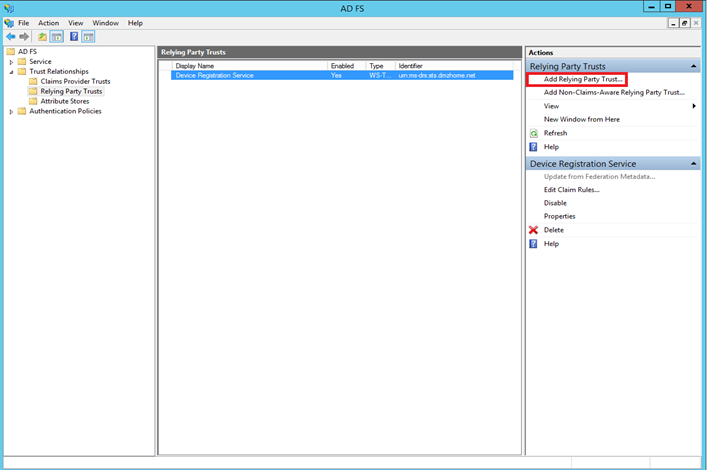The height and width of the screenshot is (470, 707).
Task: Click the Attribute Stores folder icon
Action: pyautogui.click(x=33, y=101)
